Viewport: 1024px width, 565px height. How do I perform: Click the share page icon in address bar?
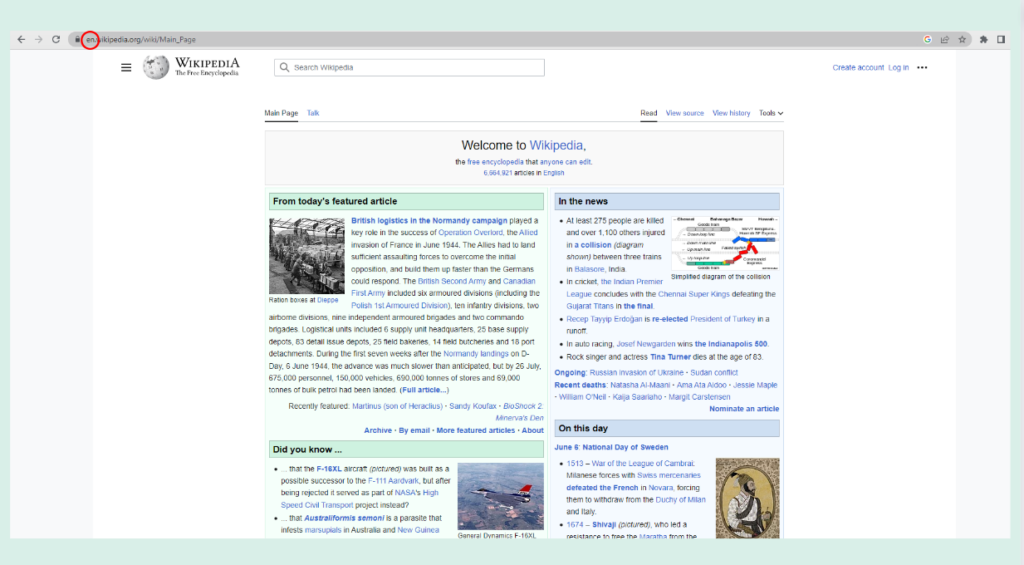[x=945, y=40]
